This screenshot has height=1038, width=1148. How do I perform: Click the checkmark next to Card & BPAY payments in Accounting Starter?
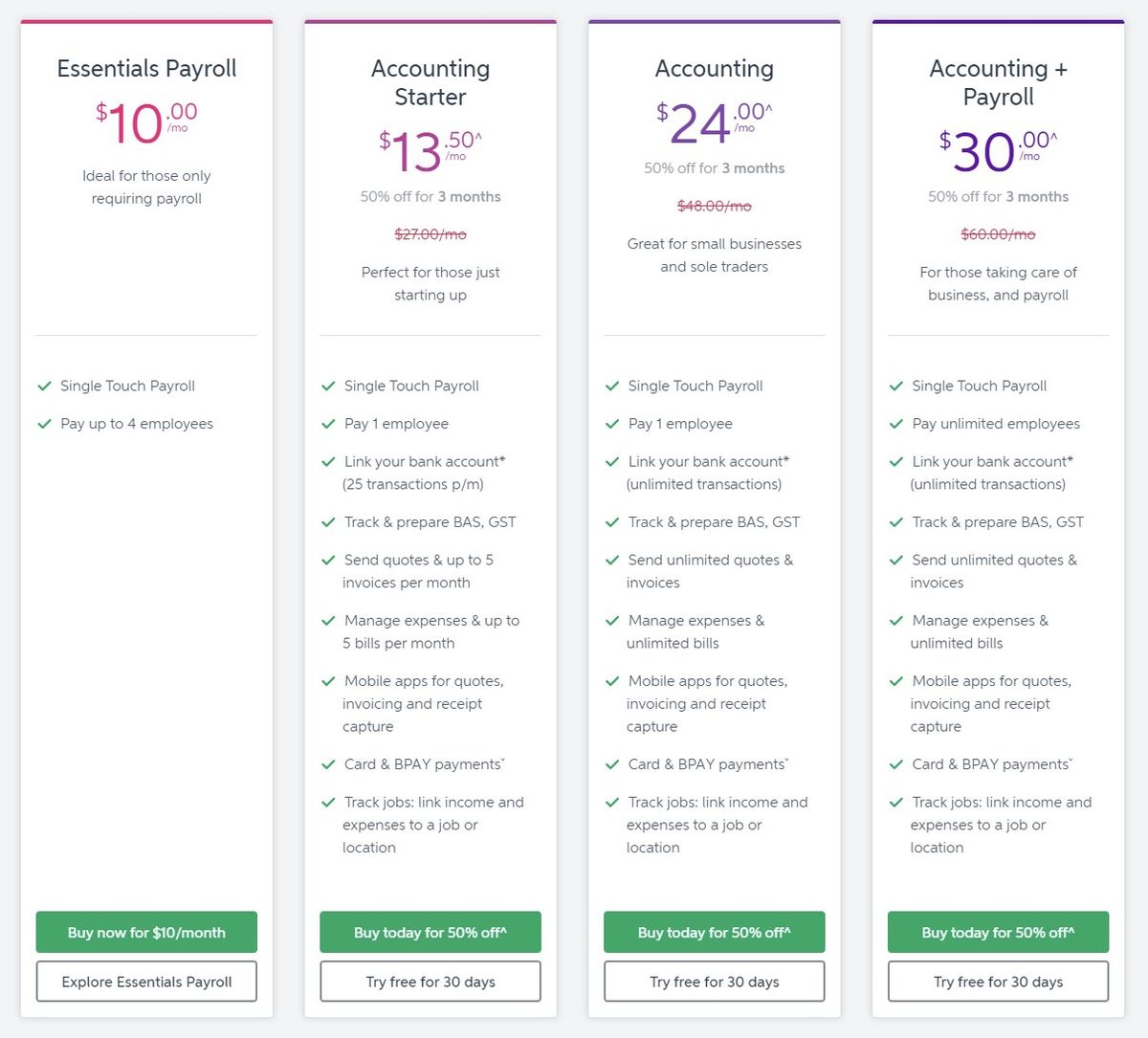click(x=328, y=763)
